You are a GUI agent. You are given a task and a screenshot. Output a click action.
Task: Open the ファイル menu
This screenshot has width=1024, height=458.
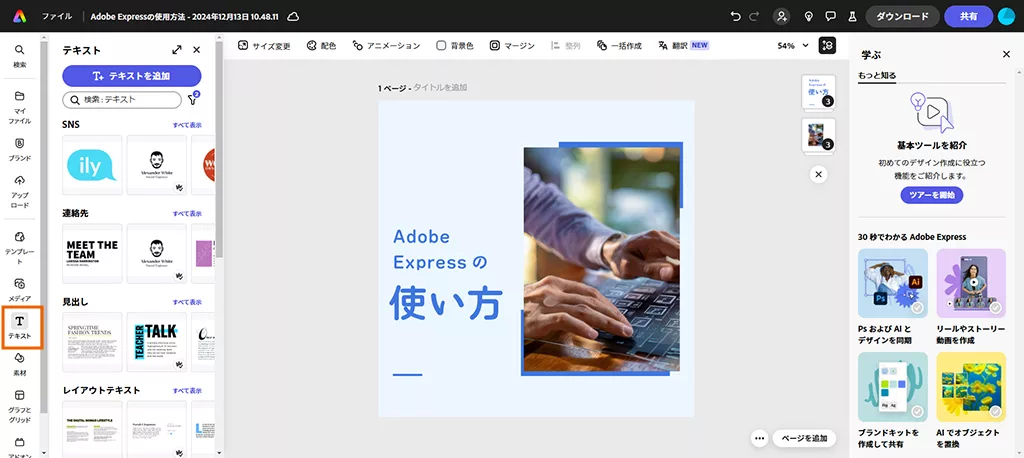click(x=57, y=16)
